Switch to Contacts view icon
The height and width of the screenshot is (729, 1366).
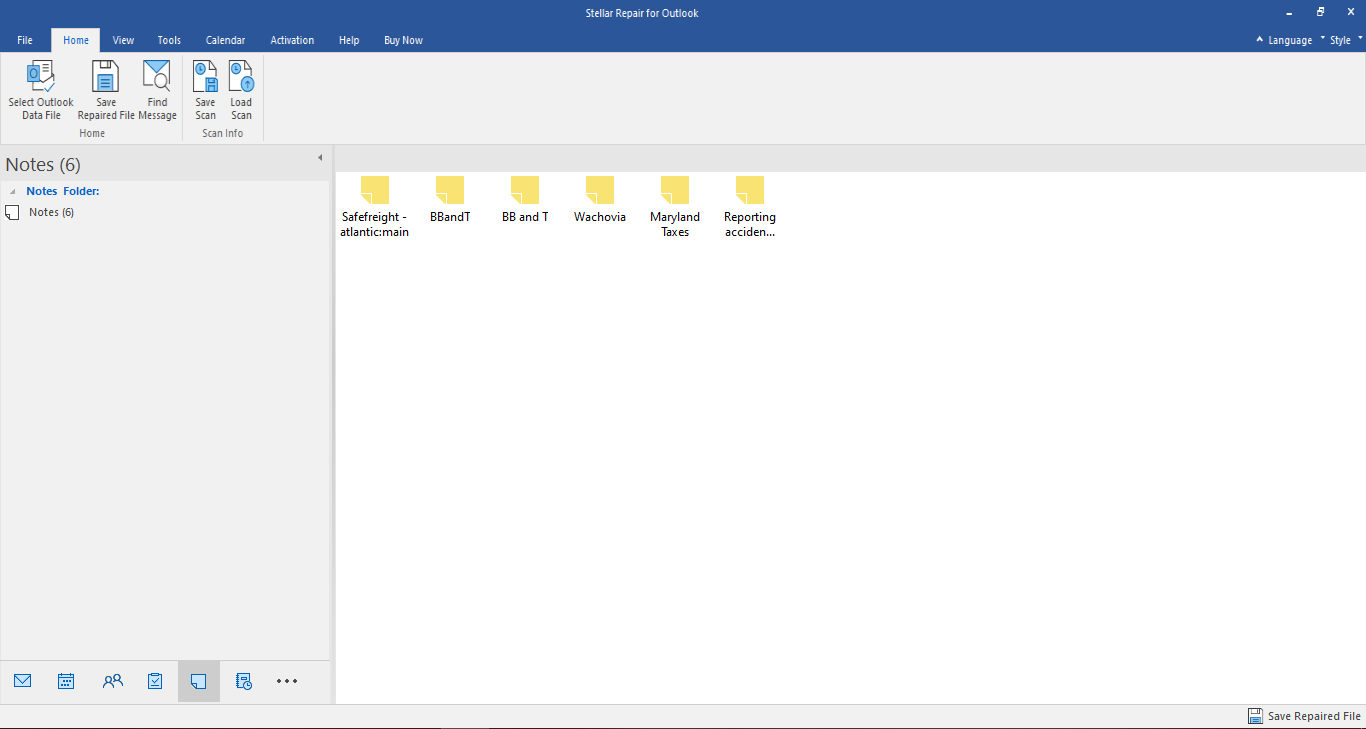113,681
